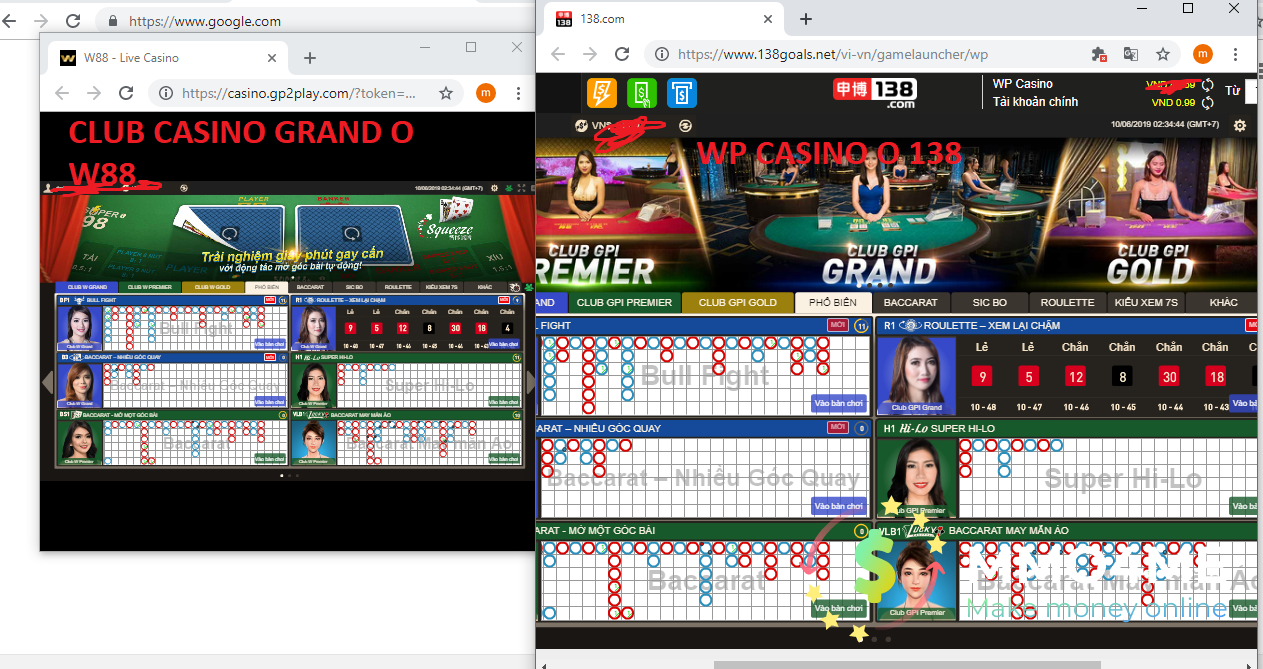Select CLUB W GRAND tab in W88 lobby

click(88, 287)
